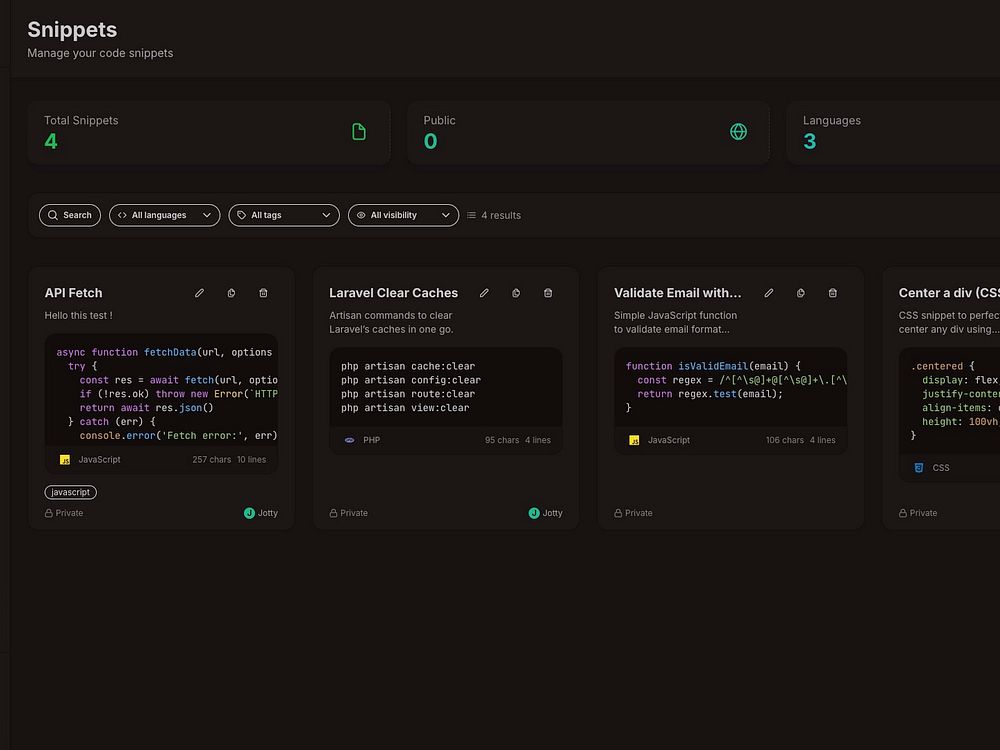Open the All tags dropdown
The height and width of the screenshot is (750, 1000).
[x=284, y=216]
